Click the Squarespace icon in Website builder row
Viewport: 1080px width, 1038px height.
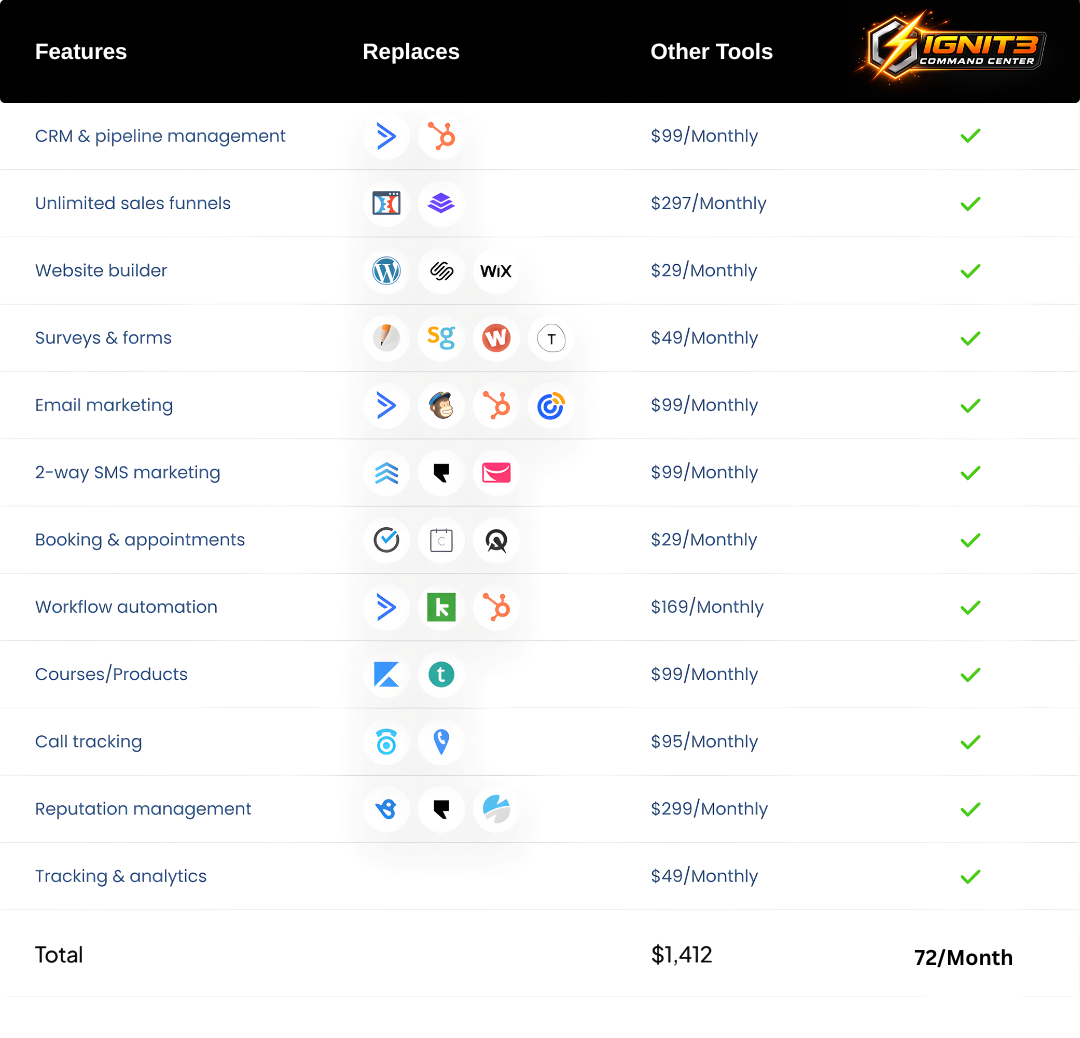coord(442,271)
